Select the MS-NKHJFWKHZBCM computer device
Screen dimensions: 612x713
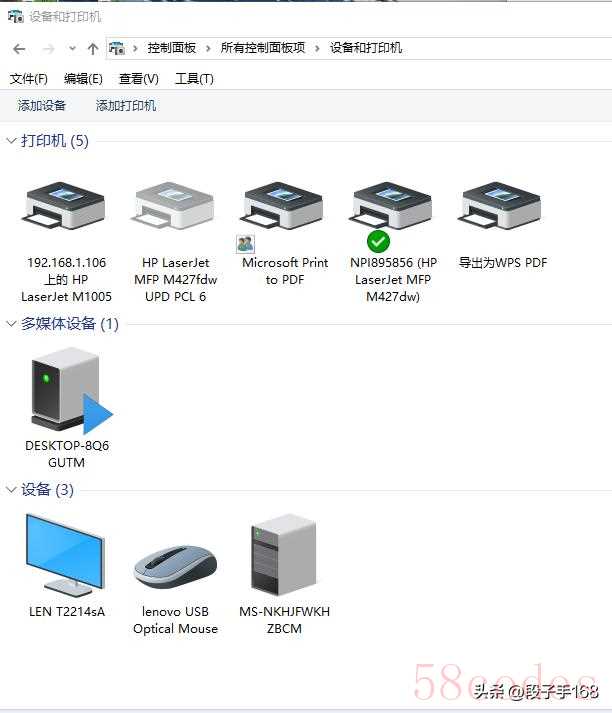[x=284, y=574]
